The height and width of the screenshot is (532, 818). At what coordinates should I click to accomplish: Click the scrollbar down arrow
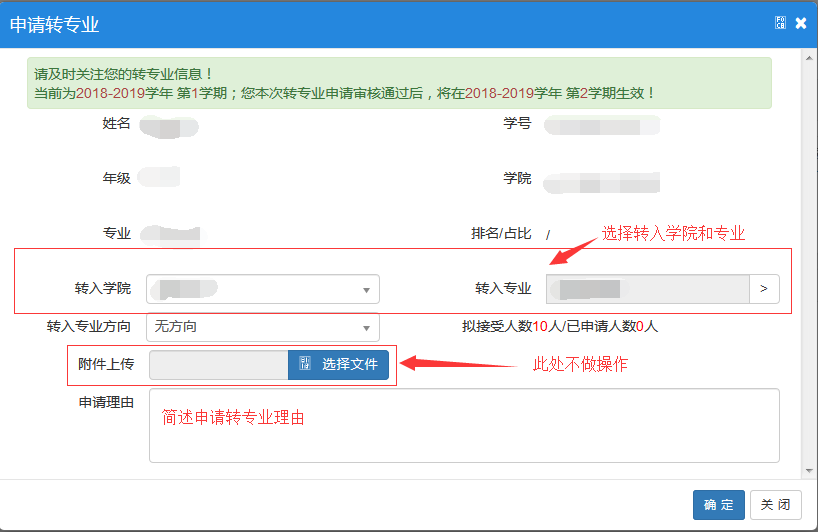[809, 470]
